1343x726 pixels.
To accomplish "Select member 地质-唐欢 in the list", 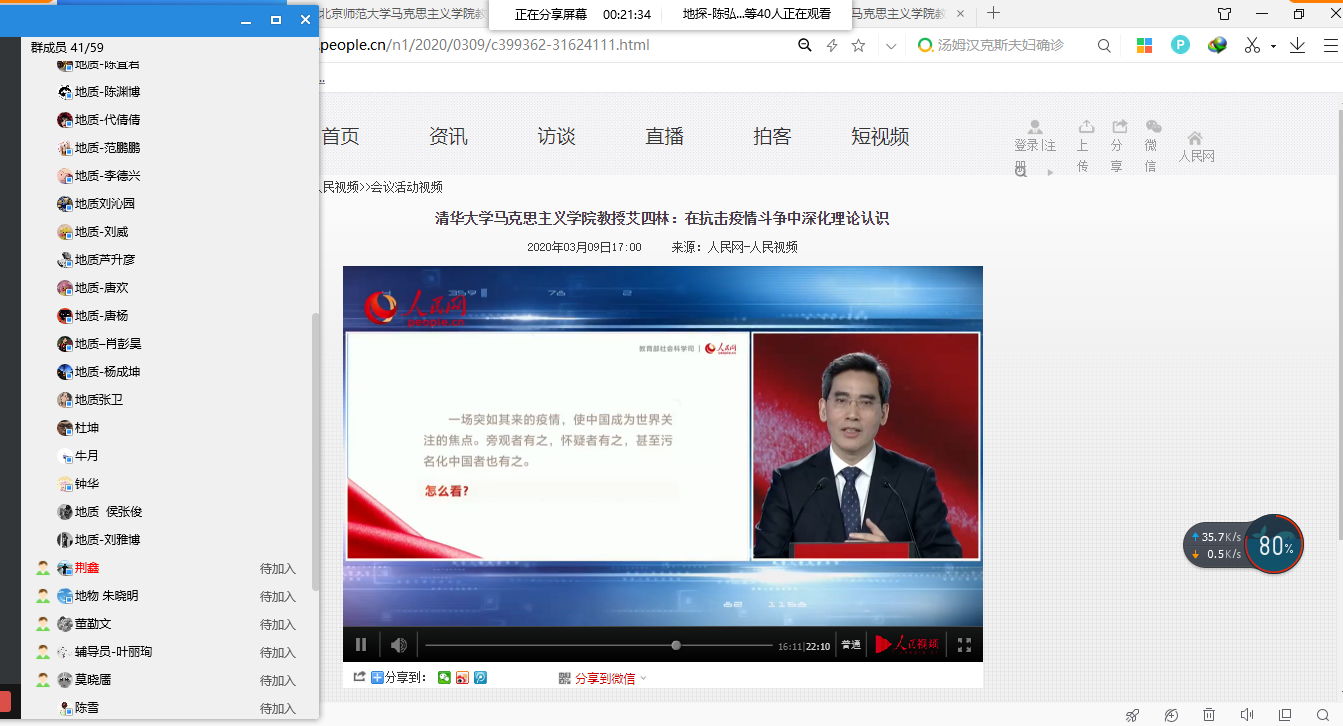I will [101, 288].
